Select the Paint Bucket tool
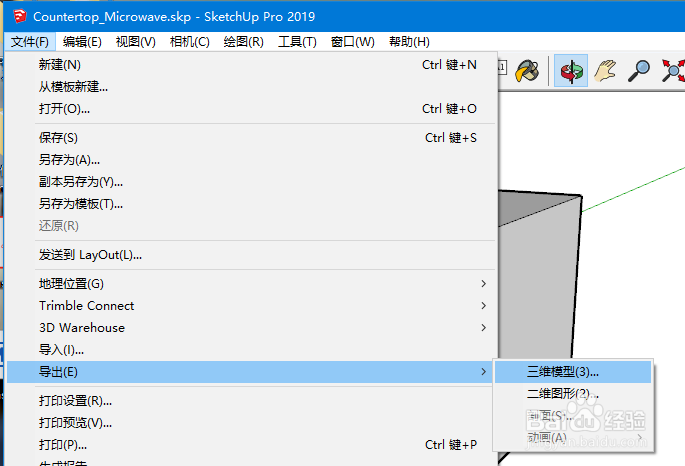Image resolution: width=685 pixels, height=466 pixels. tap(527, 71)
